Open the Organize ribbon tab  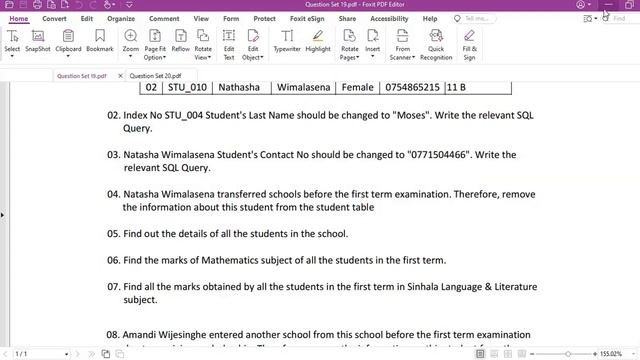pyautogui.click(x=121, y=19)
